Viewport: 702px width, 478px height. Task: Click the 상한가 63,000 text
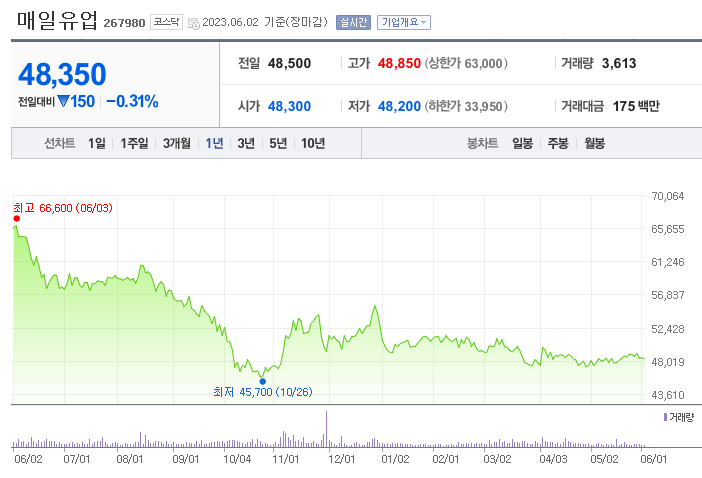pyautogui.click(x=466, y=64)
